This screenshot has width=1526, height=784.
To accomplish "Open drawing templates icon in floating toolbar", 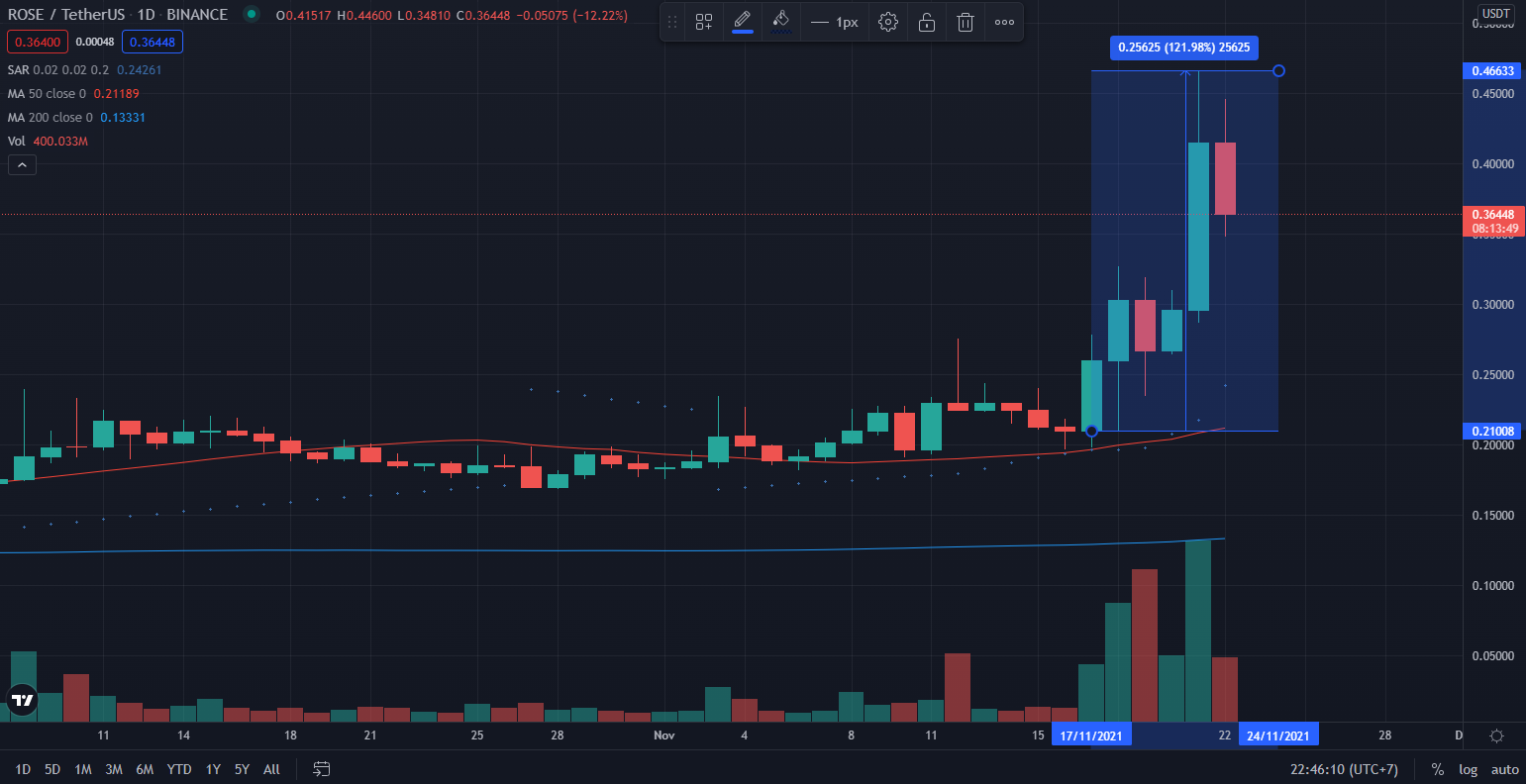I will coord(704,22).
